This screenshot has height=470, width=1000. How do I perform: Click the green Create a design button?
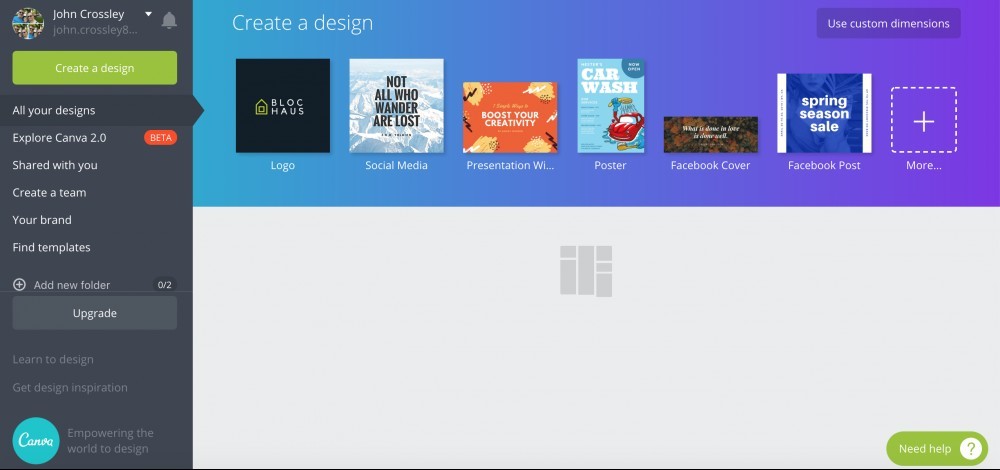(94, 68)
